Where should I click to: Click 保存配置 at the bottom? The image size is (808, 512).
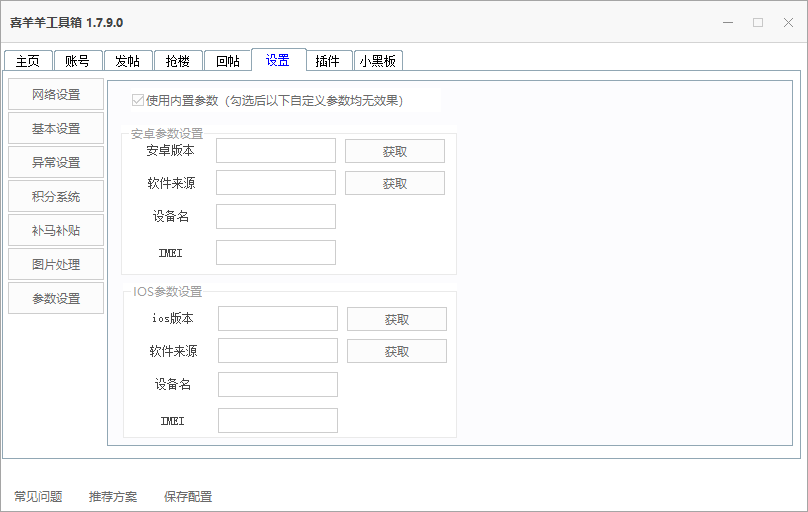click(x=188, y=497)
